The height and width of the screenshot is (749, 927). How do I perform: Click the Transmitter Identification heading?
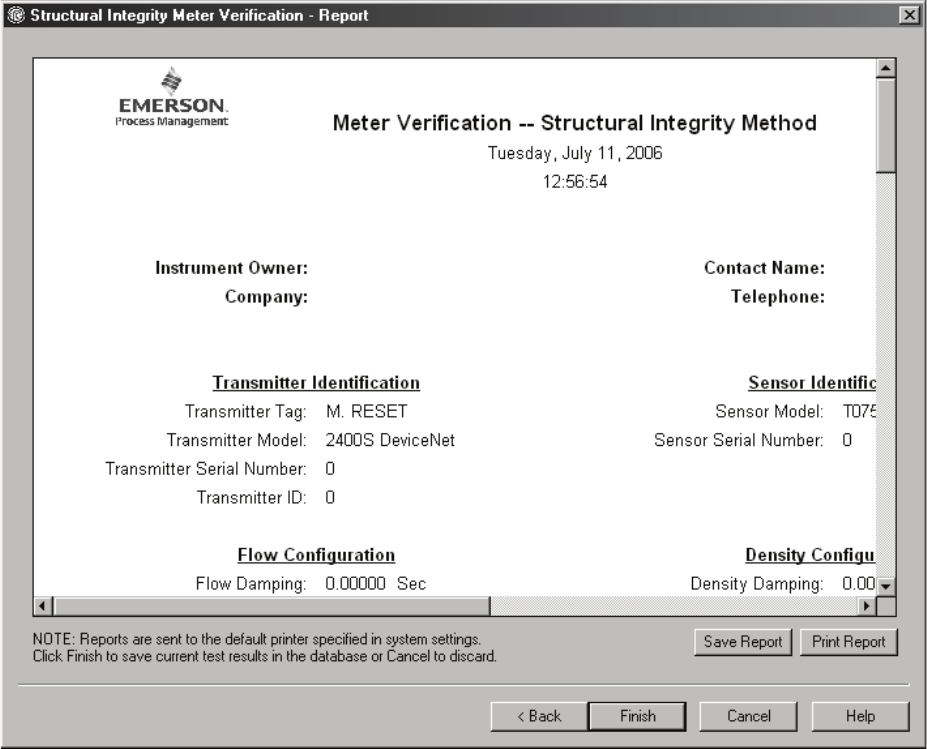[316, 382]
